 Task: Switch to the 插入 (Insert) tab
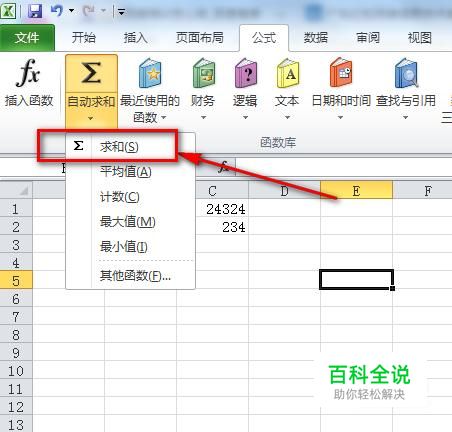(135, 38)
